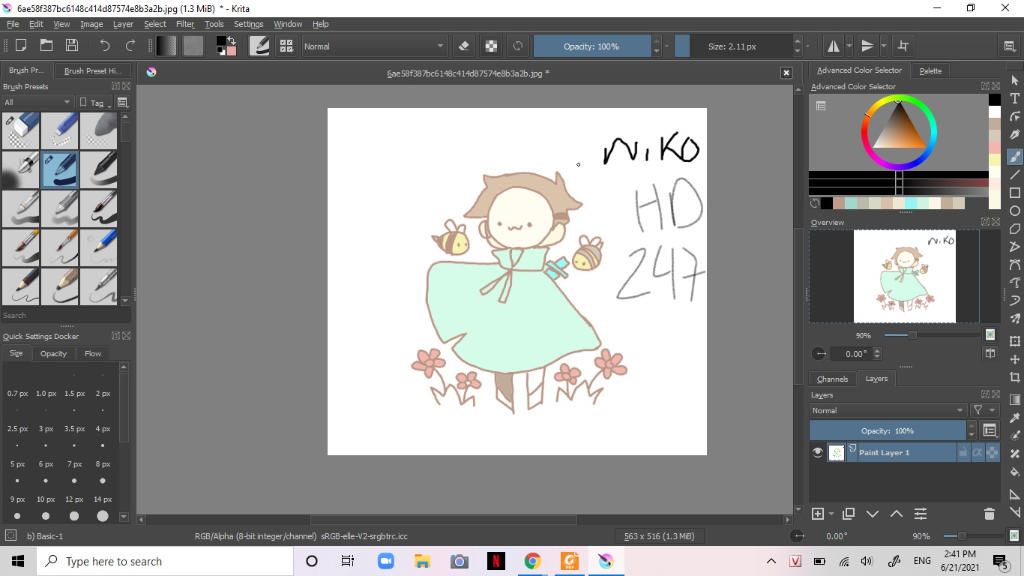Toggle alpha lock on Paint Layer 1
Screen dimensions: 1024x576
[x=992, y=452]
